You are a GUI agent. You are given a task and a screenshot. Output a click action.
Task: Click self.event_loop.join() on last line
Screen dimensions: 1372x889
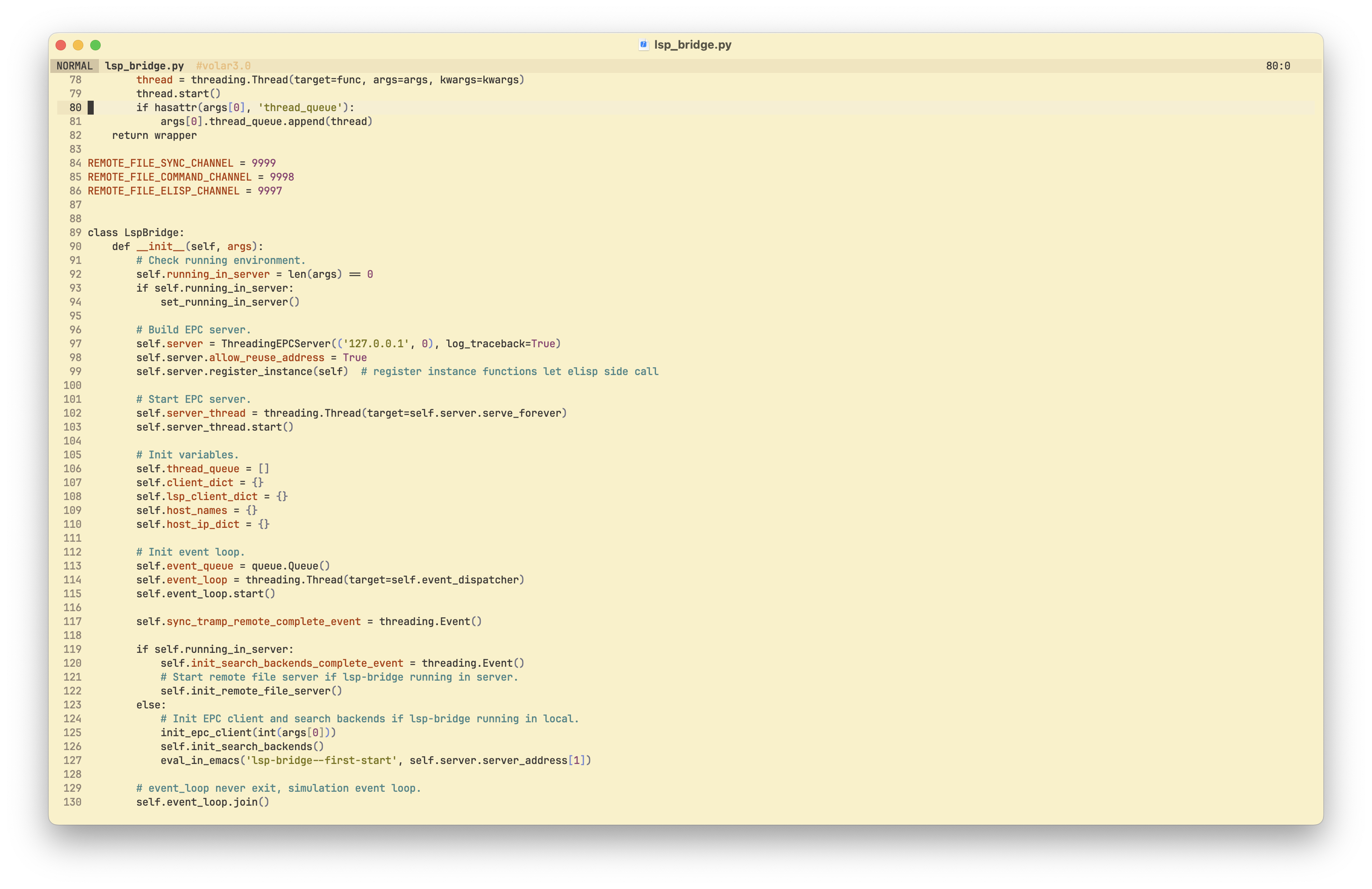point(202,802)
